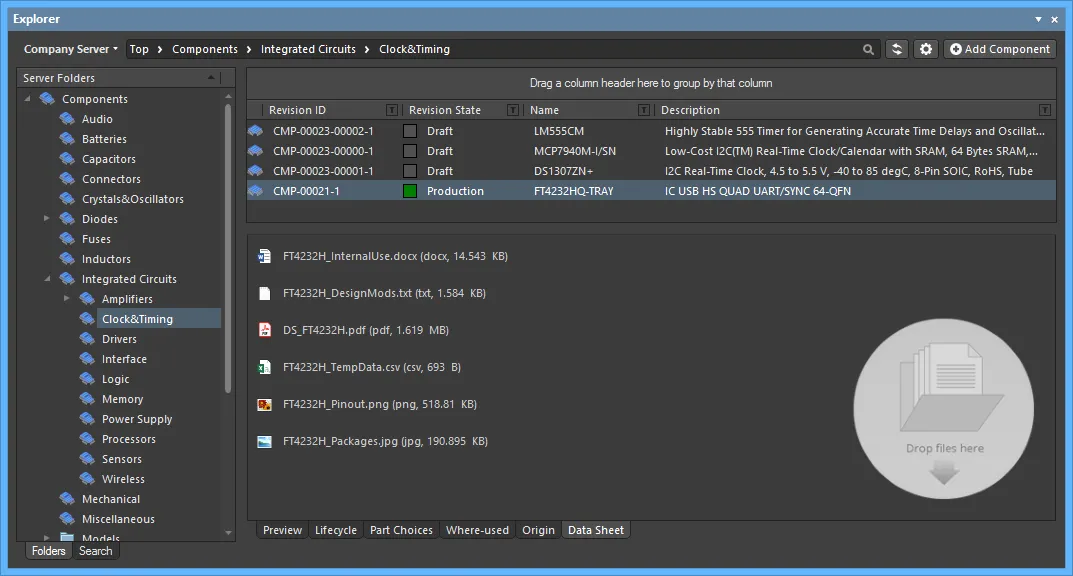Click the Drop files here target
Screen dimensions: 1073x576
(944, 409)
